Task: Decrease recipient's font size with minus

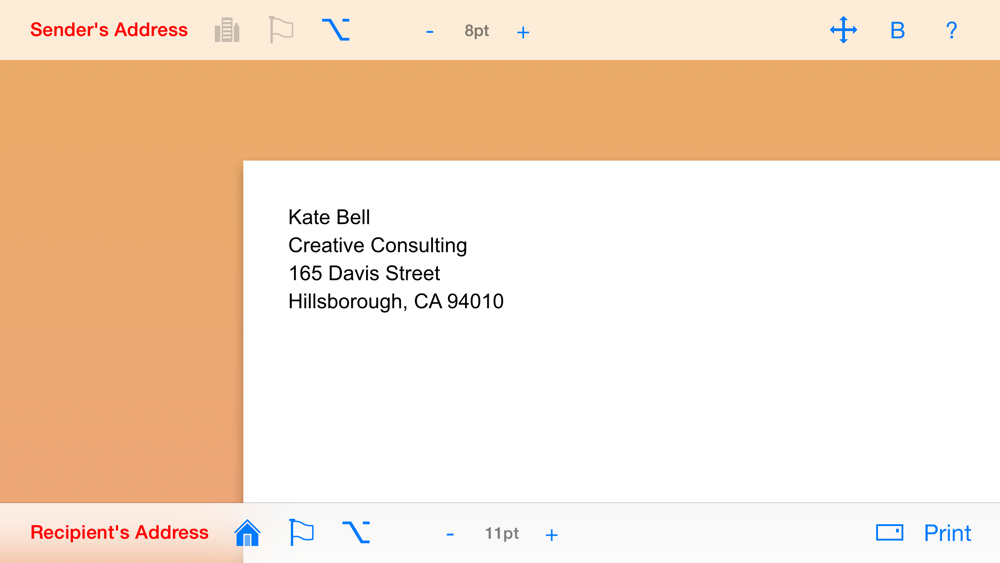Action: point(450,534)
